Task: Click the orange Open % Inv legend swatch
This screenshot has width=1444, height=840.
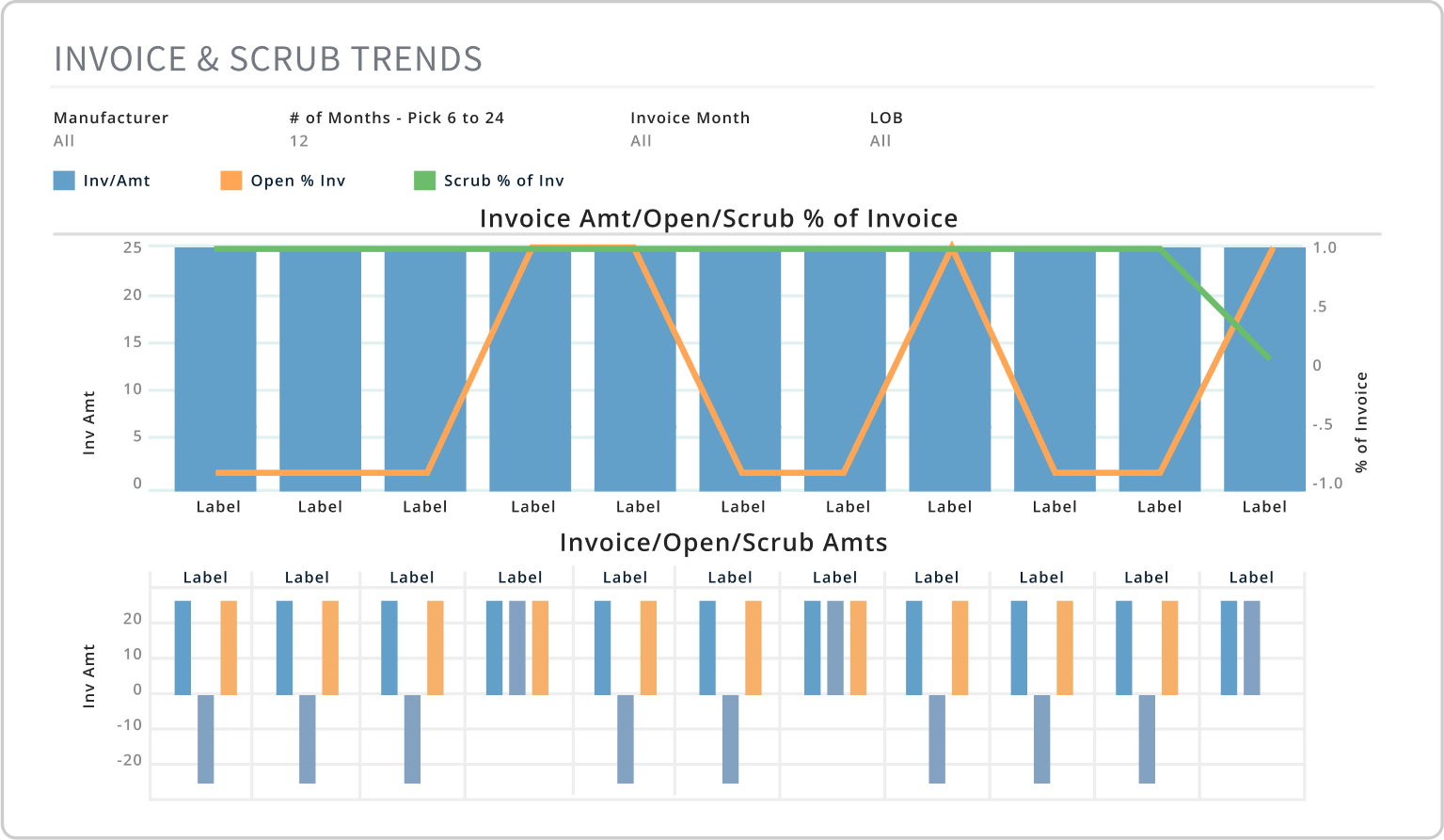Action: pyautogui.click(x=230, y=181)
